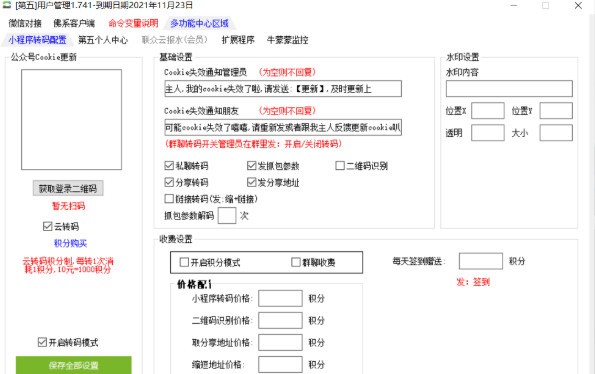Image resolution: width=595 pixels, height=374 pixels.
Task: Open the 微信对接 tab
Action: click(25, 23)
